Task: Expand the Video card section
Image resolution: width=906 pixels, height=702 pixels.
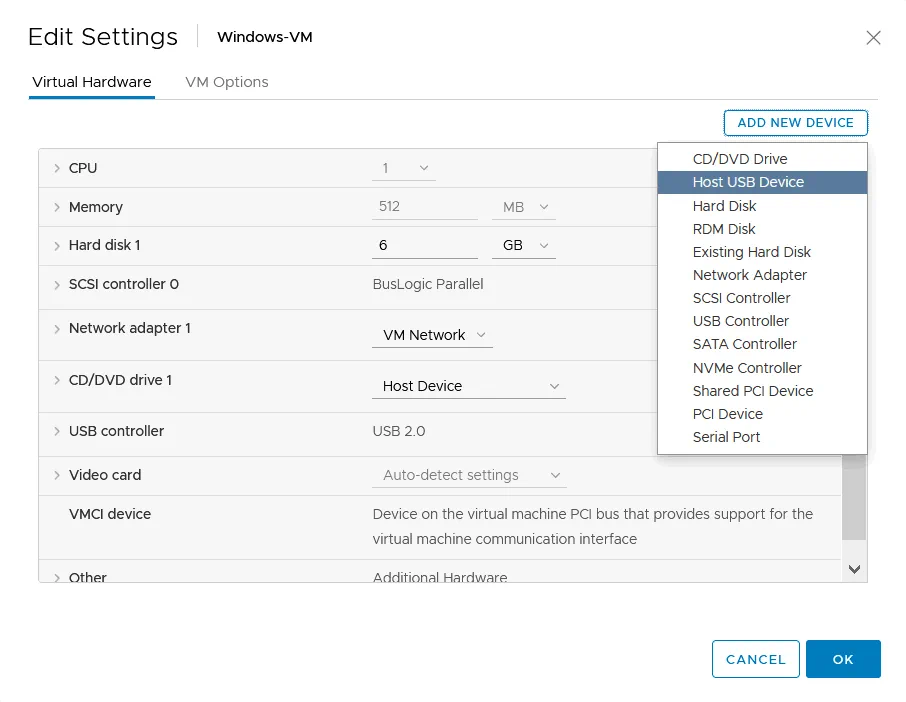Action: (57, 474)
